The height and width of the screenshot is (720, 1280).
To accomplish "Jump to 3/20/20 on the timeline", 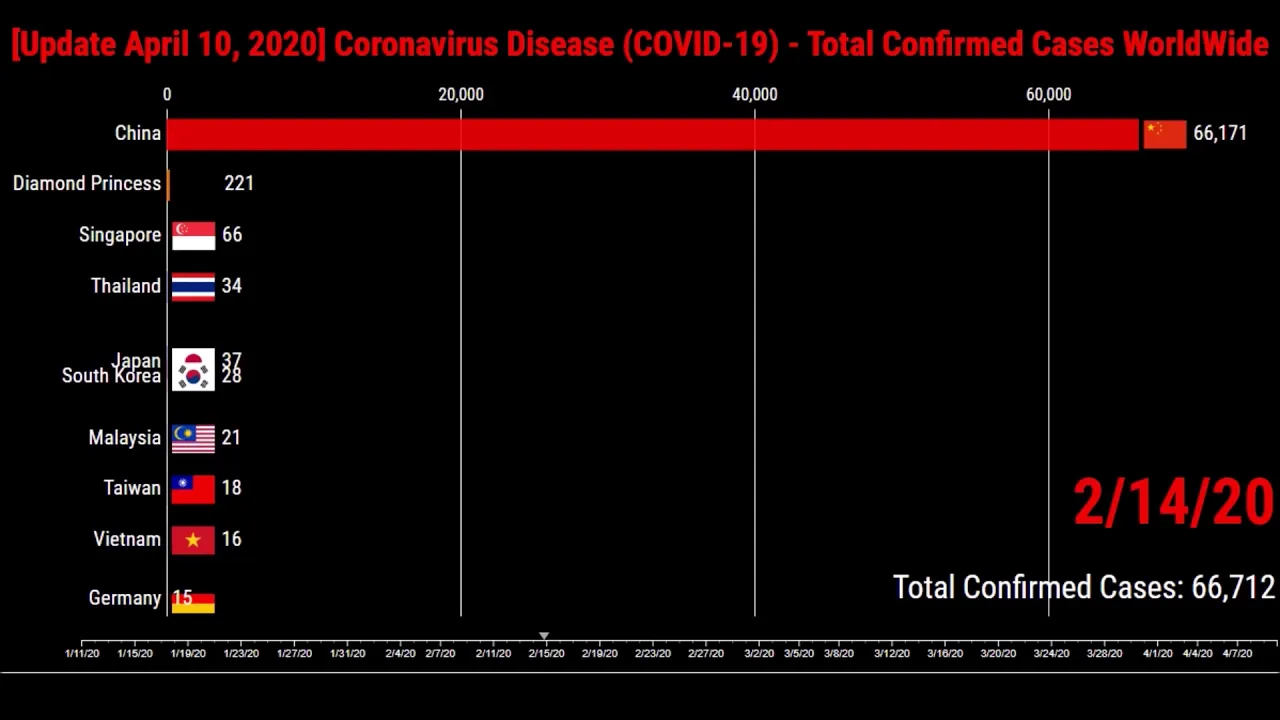I will point(997,653).
